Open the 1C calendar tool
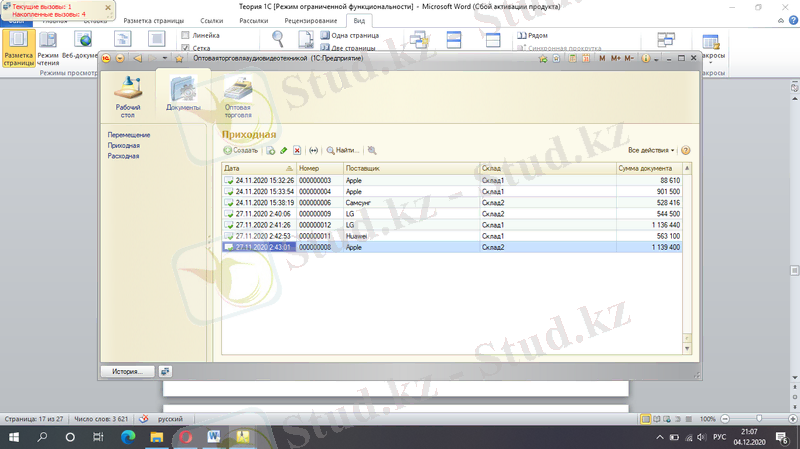Viewport: 800px width, 449px height. point(586,59)
